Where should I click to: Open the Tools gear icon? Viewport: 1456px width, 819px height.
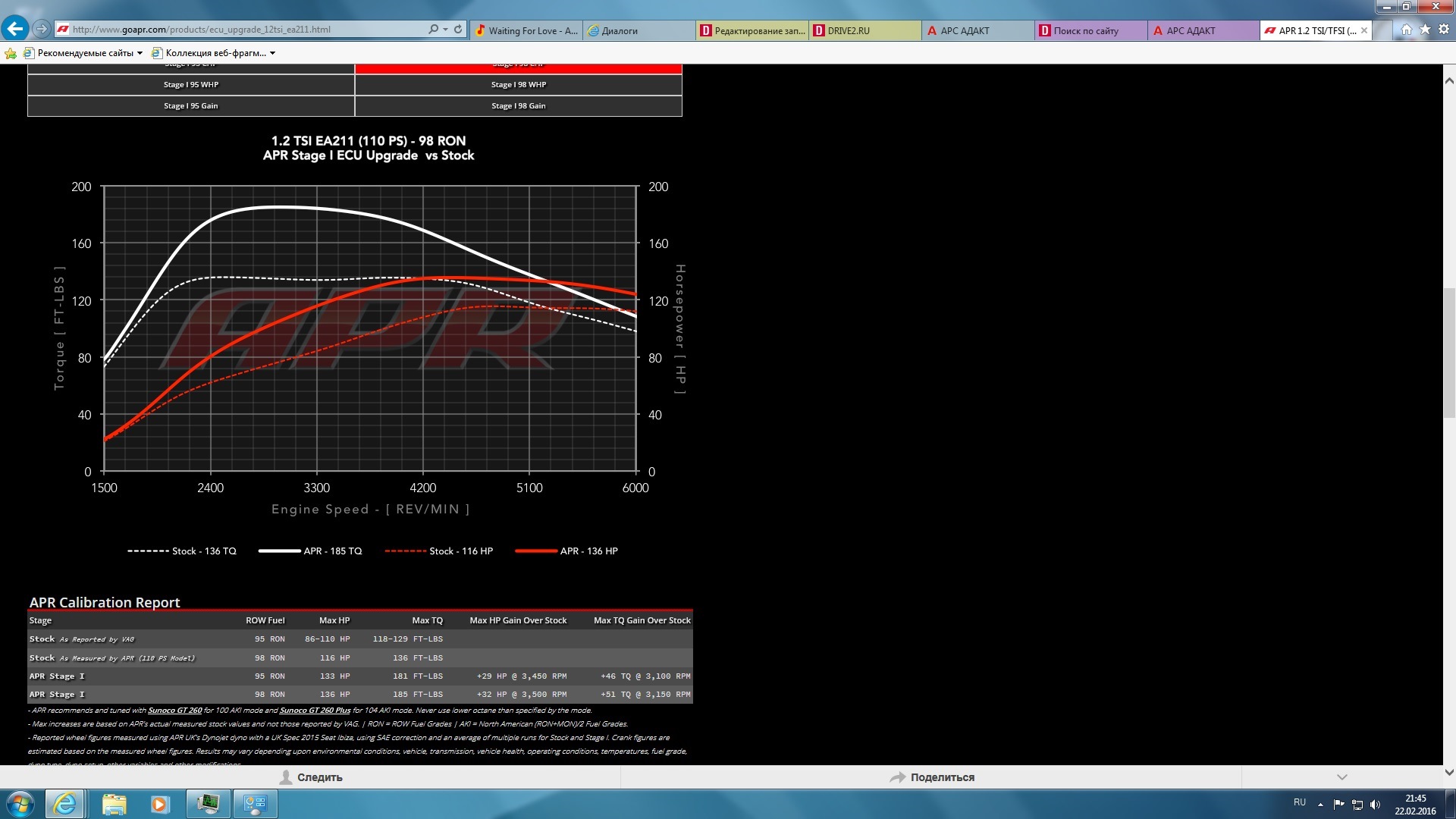1444,30
